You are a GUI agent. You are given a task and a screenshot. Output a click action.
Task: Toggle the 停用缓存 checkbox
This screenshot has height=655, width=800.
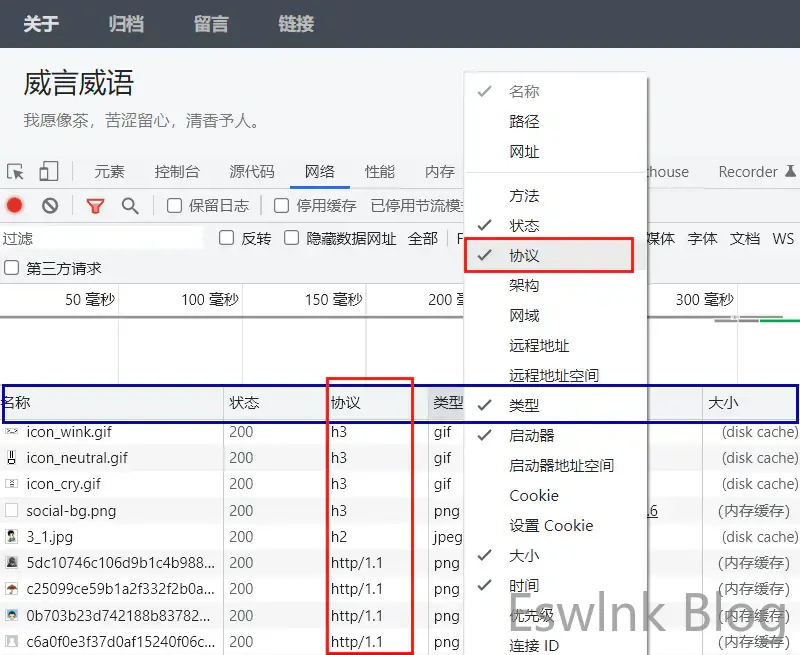tap(282, 206)
